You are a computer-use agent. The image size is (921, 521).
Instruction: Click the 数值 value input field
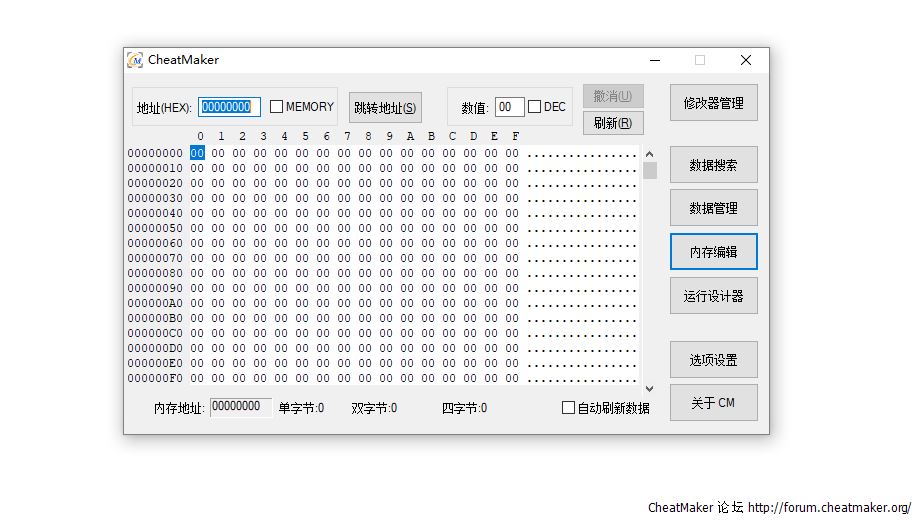coord(509,107)
